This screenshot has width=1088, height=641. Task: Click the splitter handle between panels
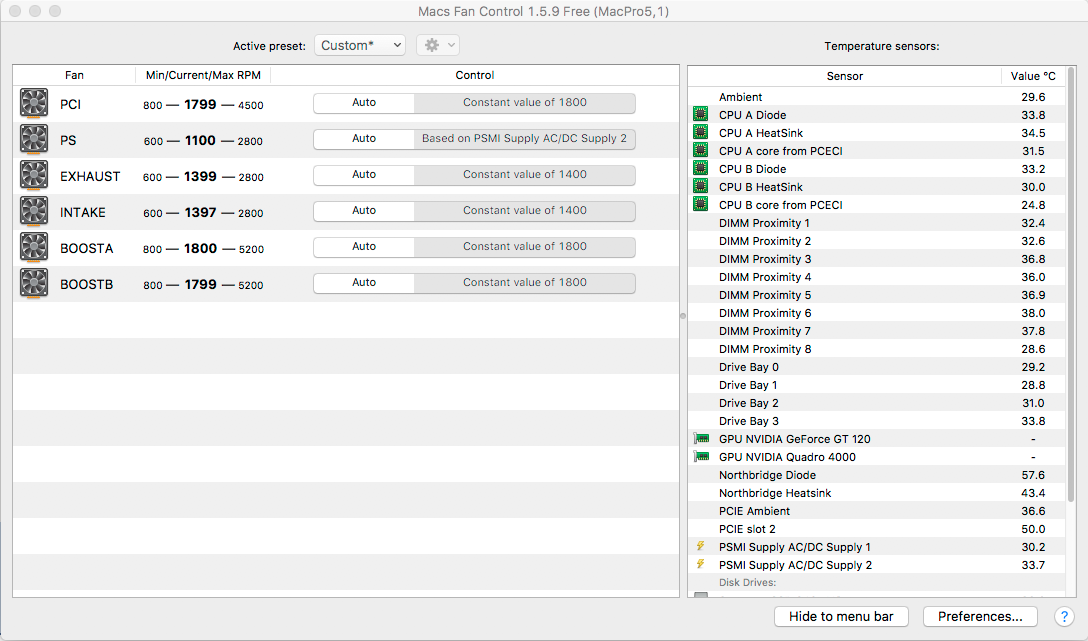coord(683,316)
